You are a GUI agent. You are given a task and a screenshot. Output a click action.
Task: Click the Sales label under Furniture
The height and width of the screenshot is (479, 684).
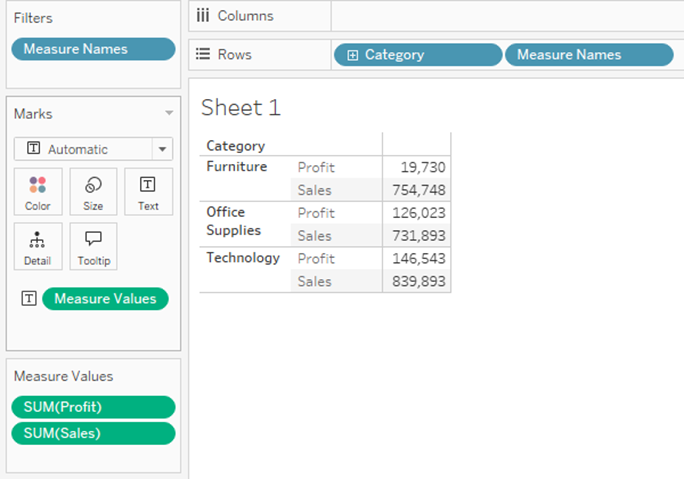(x=315, y=190)
